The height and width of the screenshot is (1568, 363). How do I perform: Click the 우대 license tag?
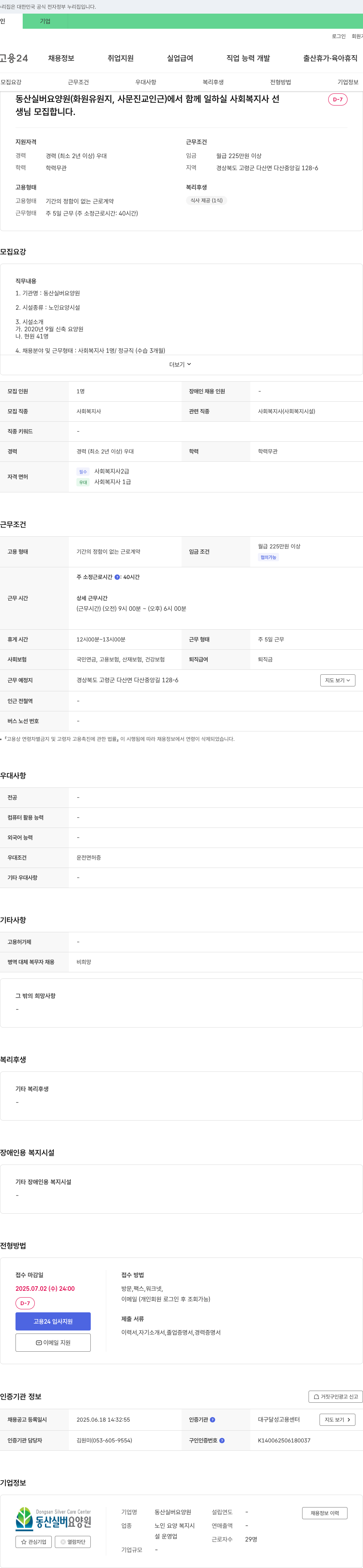[83, 483]
